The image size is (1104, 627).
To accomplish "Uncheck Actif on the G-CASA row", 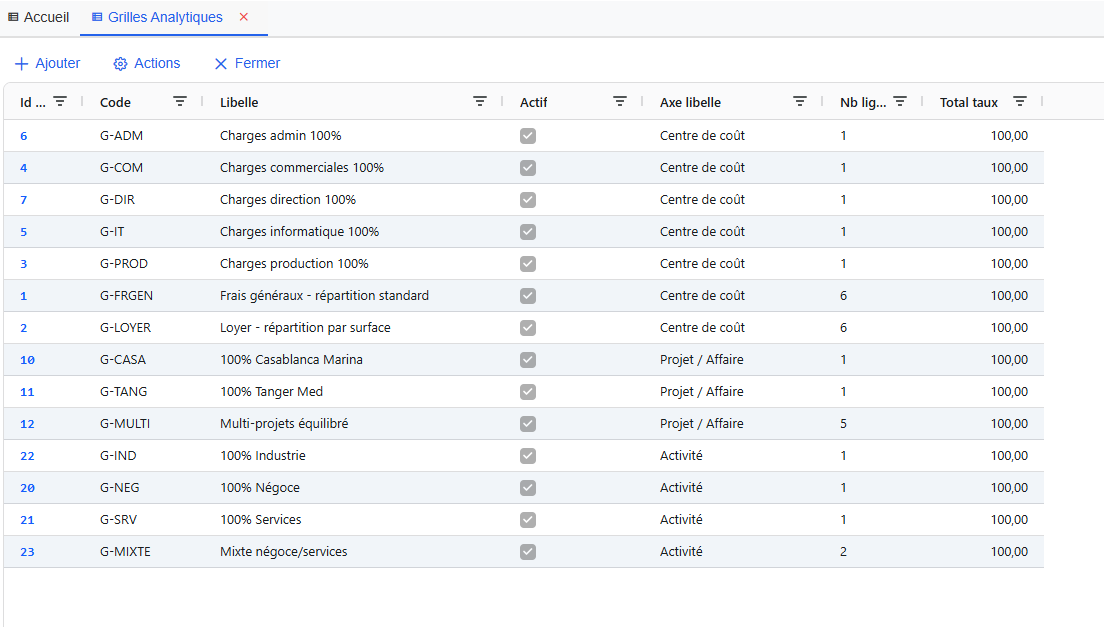I will [528, 360].
